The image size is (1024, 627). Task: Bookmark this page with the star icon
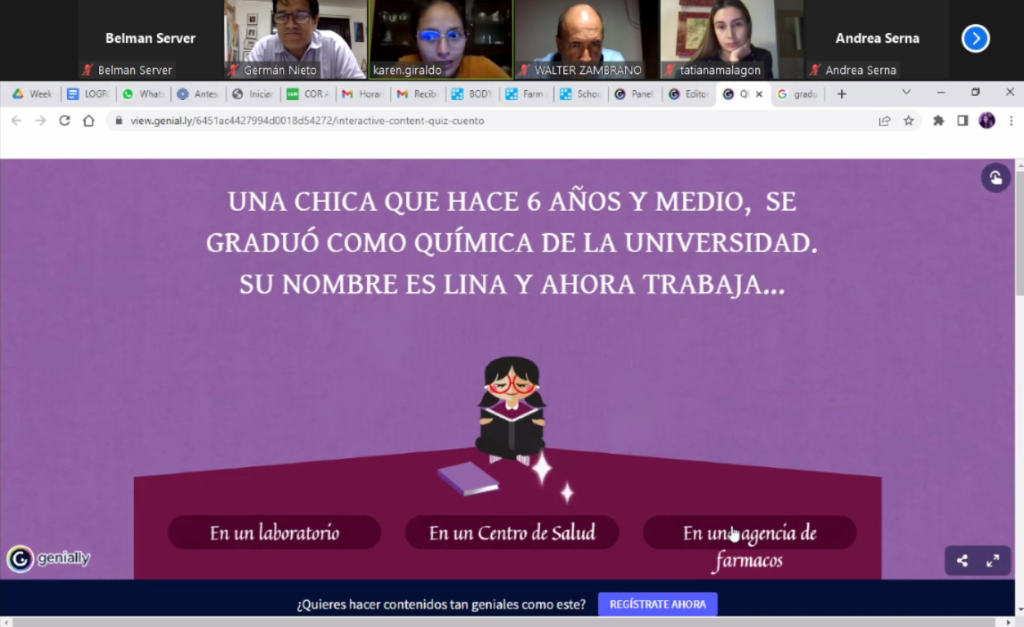point(909,121)
